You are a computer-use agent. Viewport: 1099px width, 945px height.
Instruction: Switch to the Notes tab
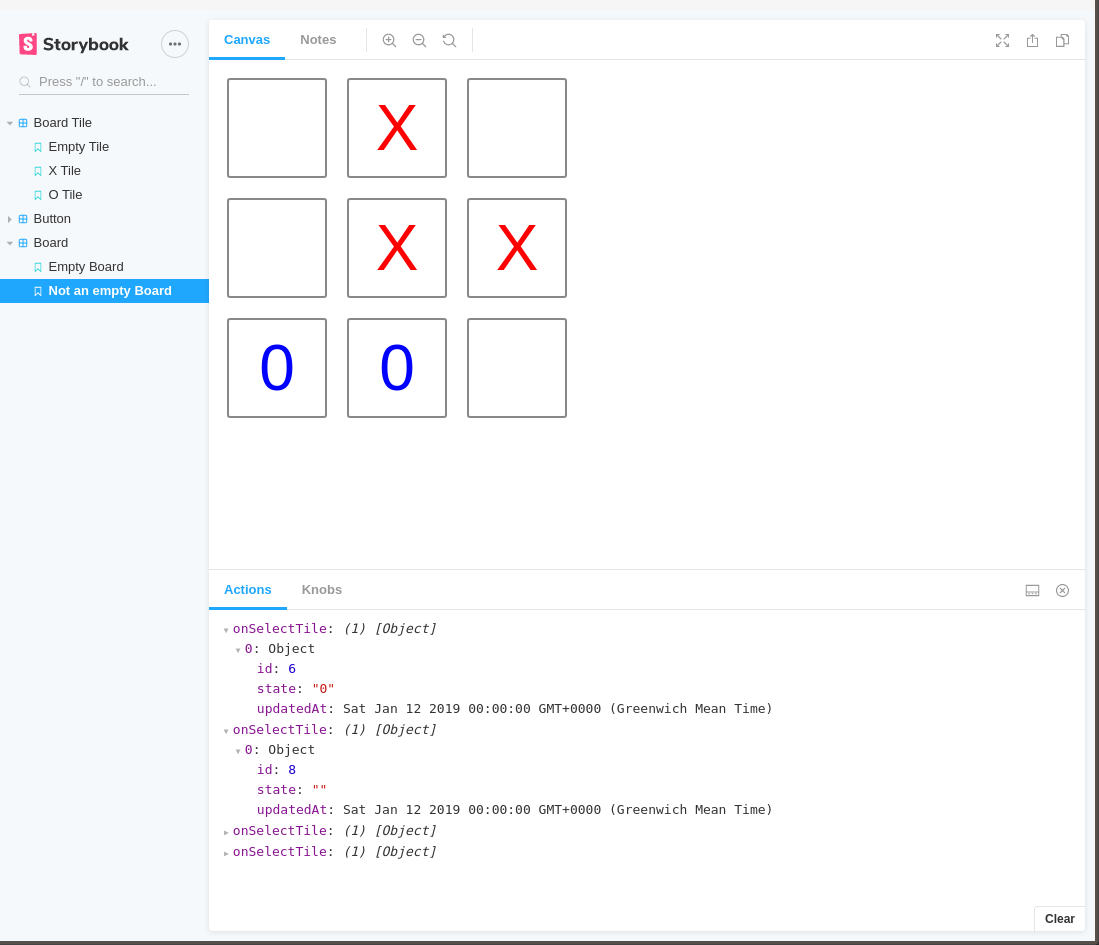(x=318, y=39)
